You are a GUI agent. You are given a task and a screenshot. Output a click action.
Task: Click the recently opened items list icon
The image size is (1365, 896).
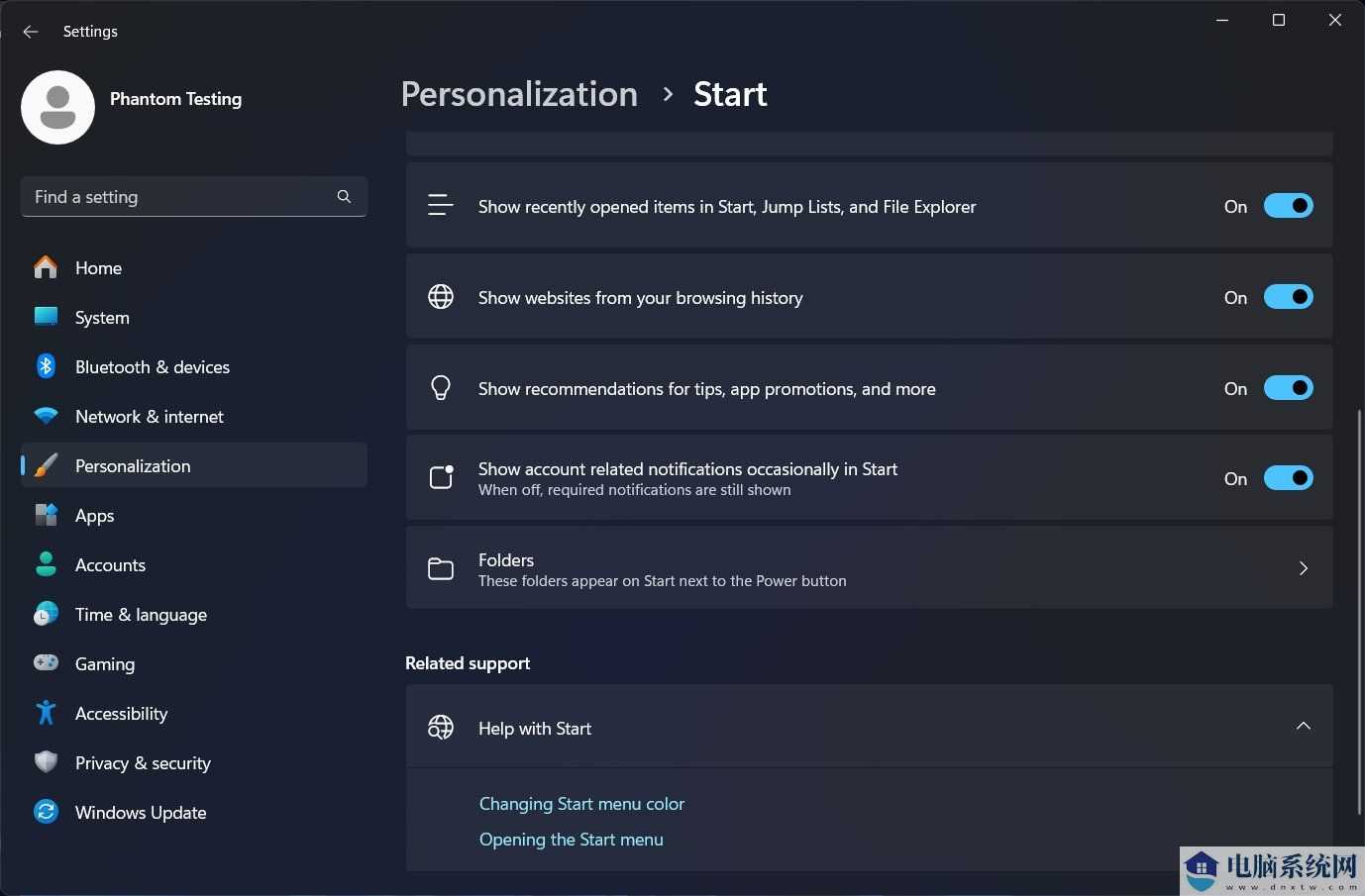coord(441,206)
